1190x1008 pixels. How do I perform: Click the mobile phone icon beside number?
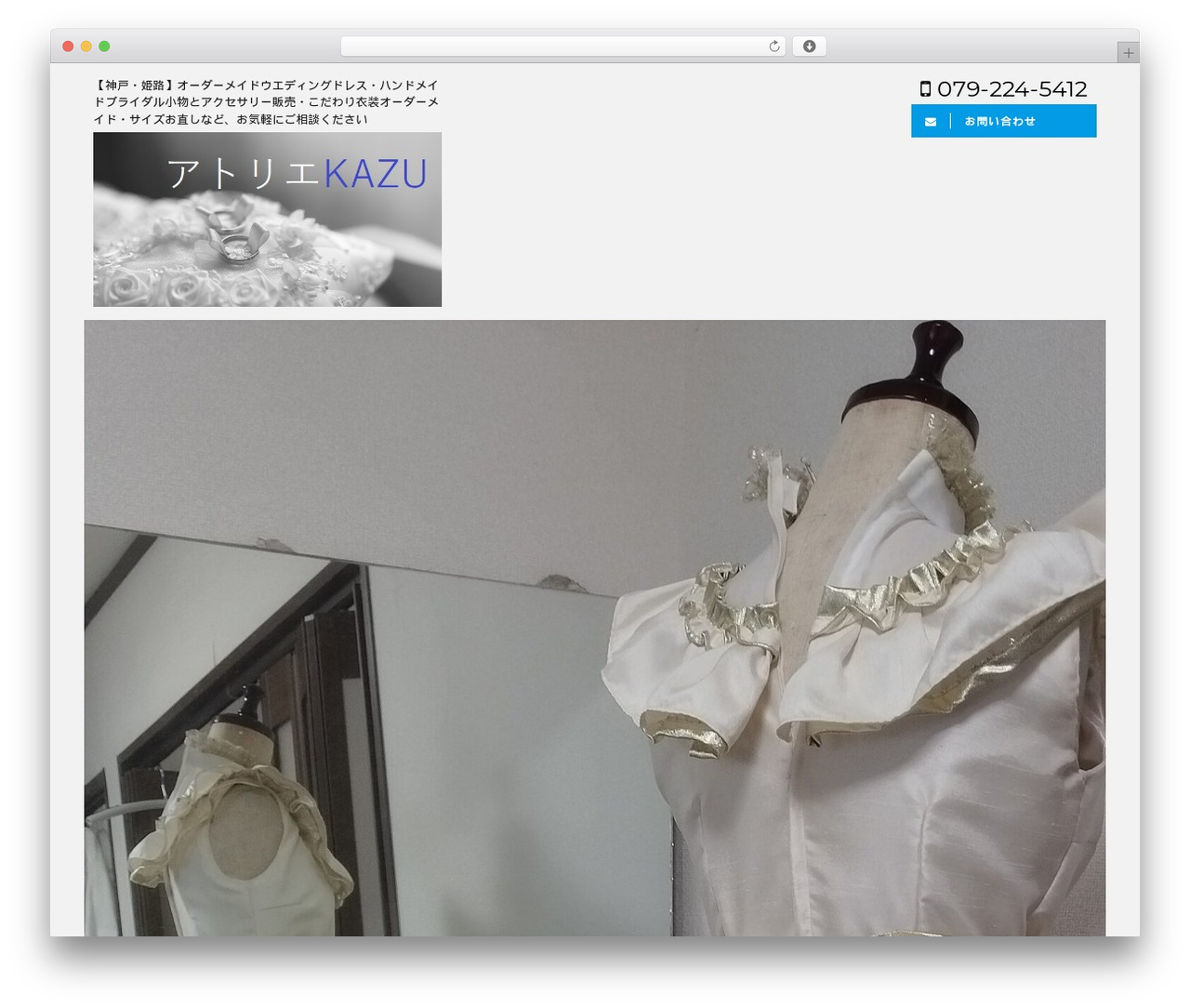click(x=925, y=89)
